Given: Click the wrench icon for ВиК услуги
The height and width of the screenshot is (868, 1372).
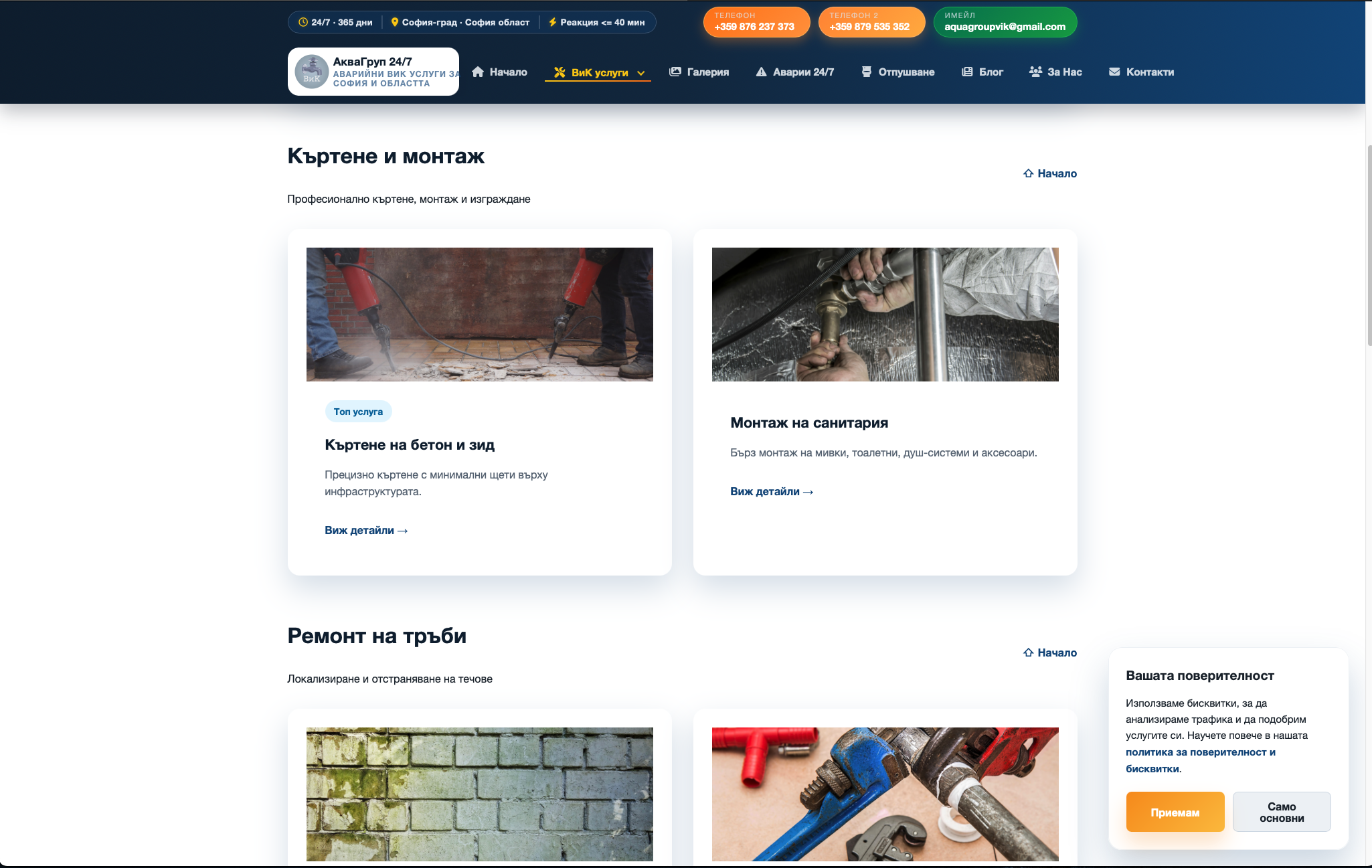Looking at the screenshot, I should (x=560, y=72).
